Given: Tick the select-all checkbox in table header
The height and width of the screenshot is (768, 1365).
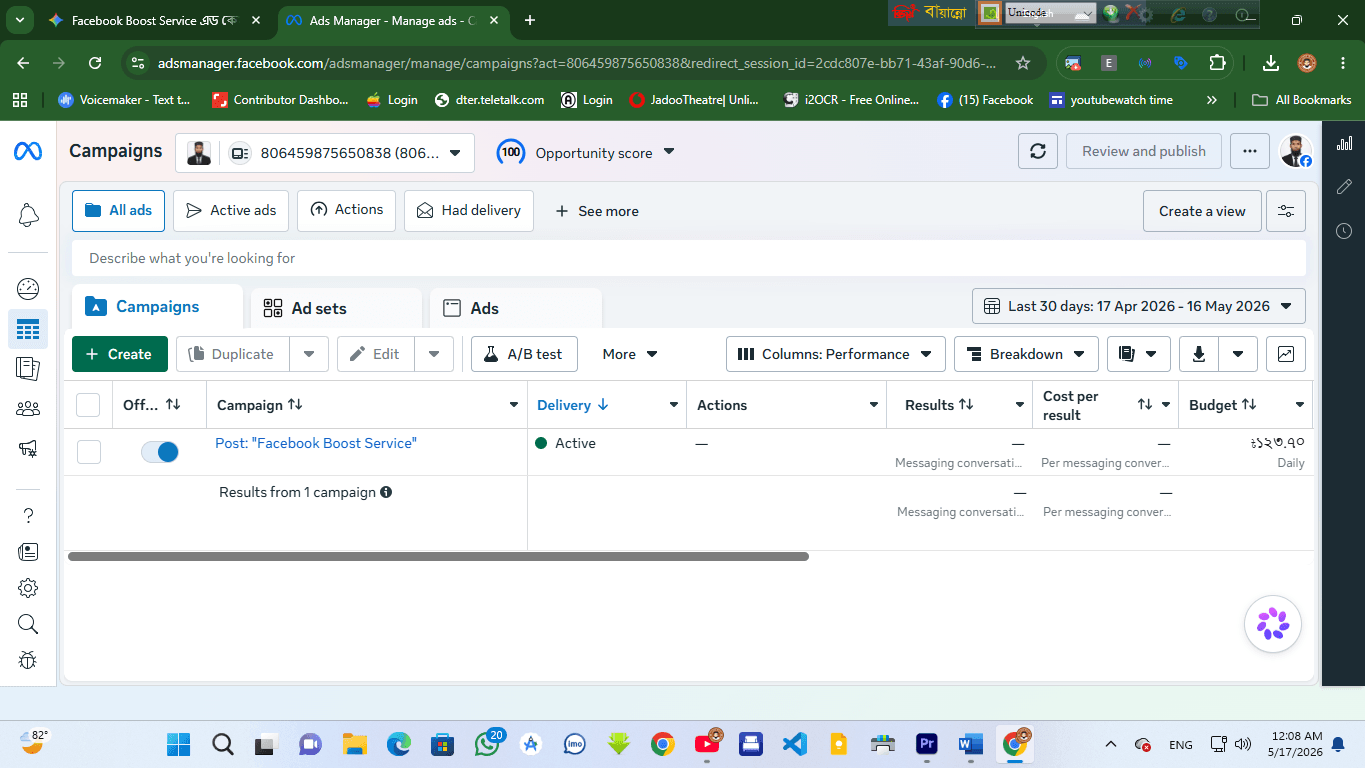Looking at the screenshot, I should click(x=88, y=405).
